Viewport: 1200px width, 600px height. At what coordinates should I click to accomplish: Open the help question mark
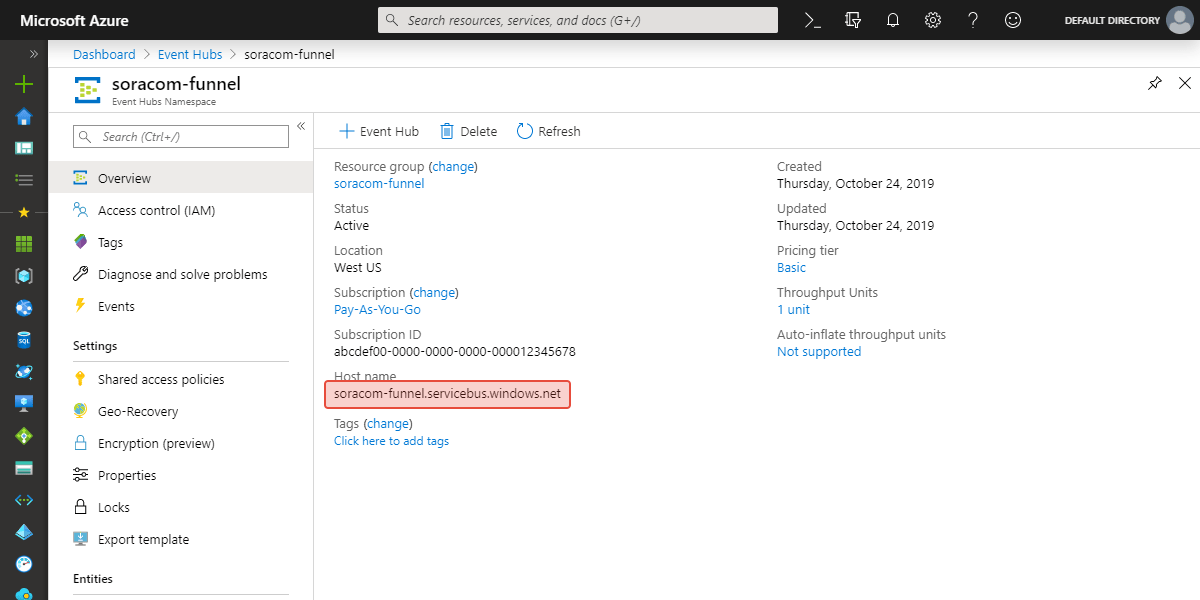972,19
